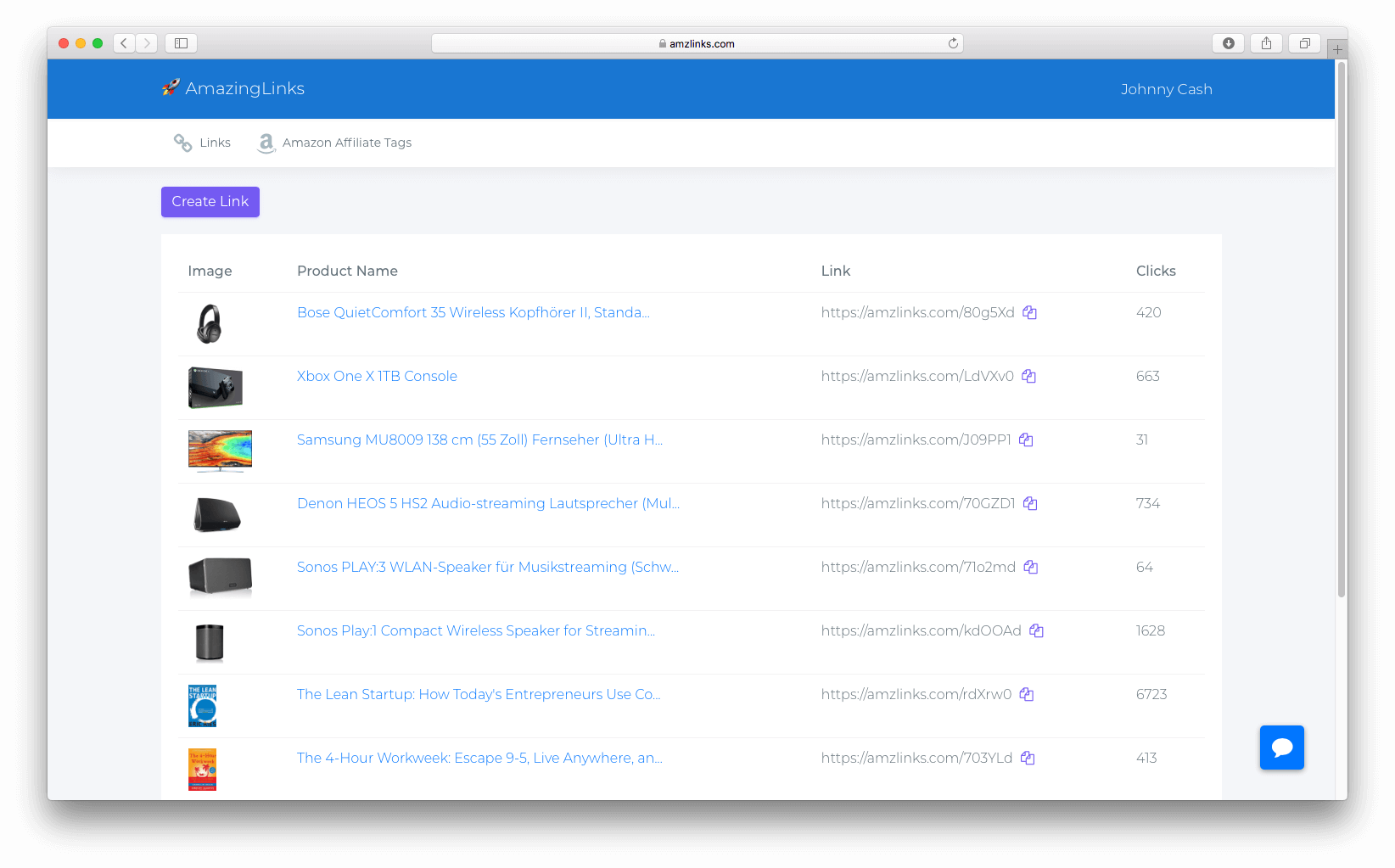1395x868 pixels.
Task: Click the Denon HEOS speaker thumbnail
Action: click(217, 515)
